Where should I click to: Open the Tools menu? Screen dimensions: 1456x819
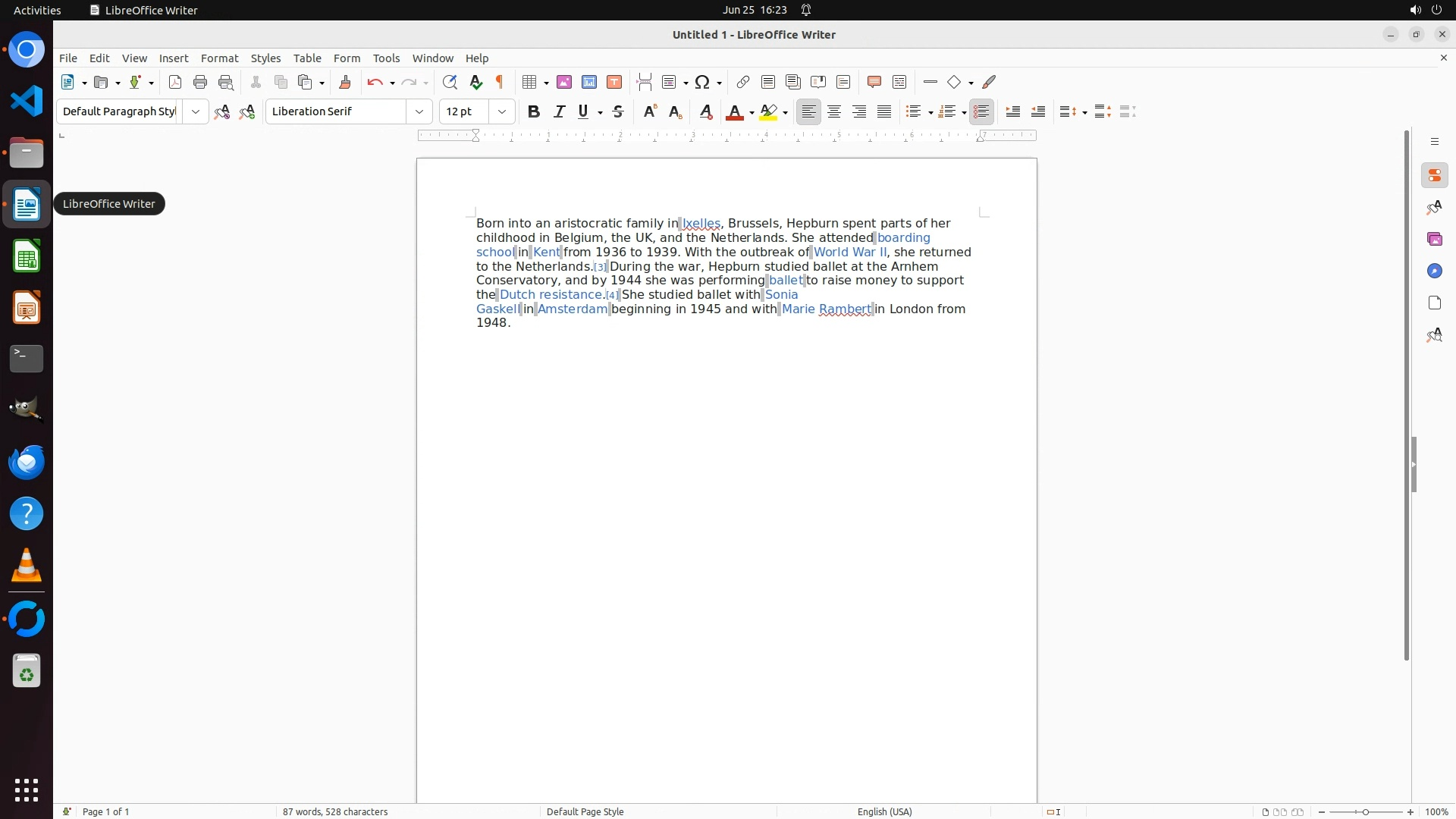click(x=386, y=58)
